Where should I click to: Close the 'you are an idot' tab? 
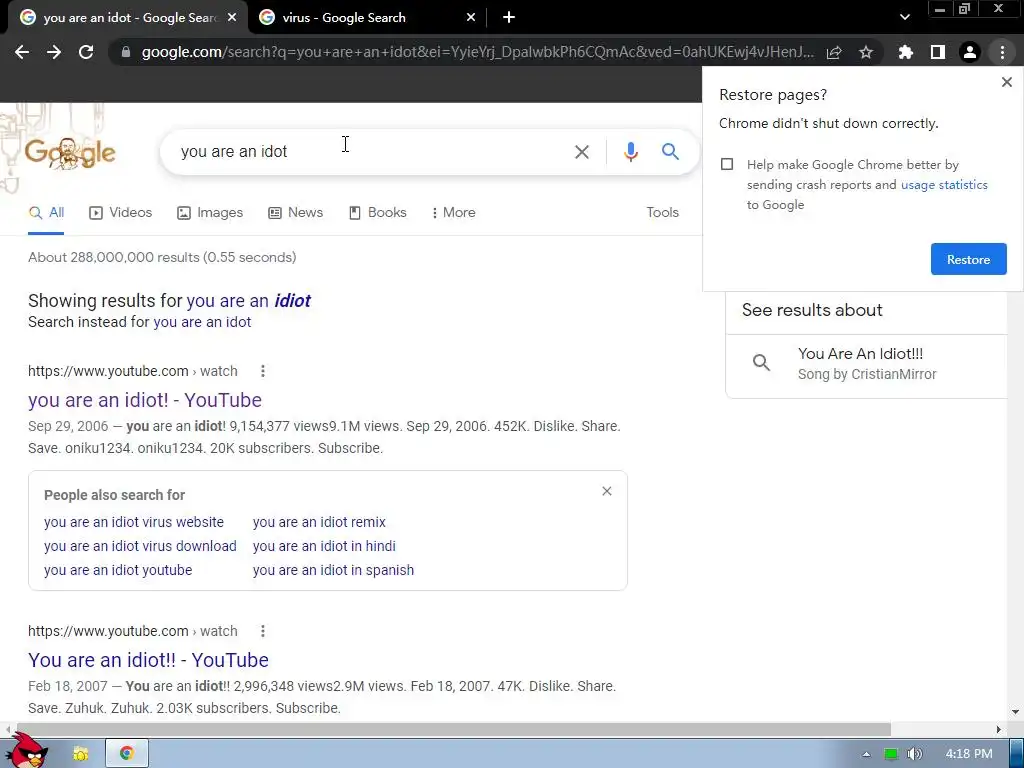pyautogui.click(x=232, y=18)
